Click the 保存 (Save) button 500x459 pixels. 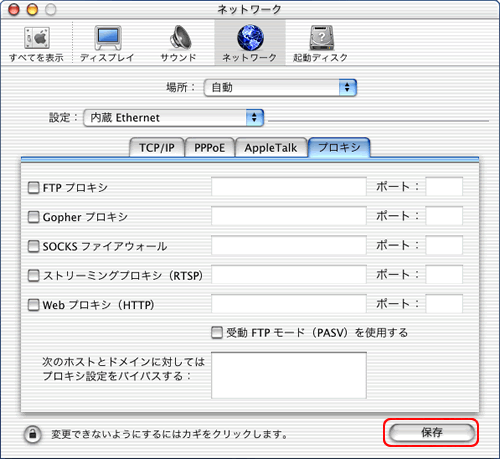coord(432,433)
